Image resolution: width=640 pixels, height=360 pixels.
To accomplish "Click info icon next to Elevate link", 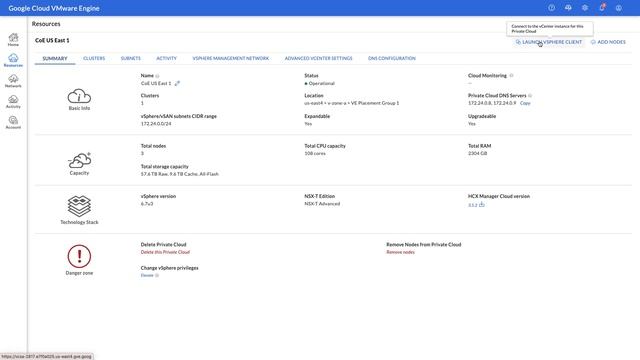I will (x=157, y=276).
